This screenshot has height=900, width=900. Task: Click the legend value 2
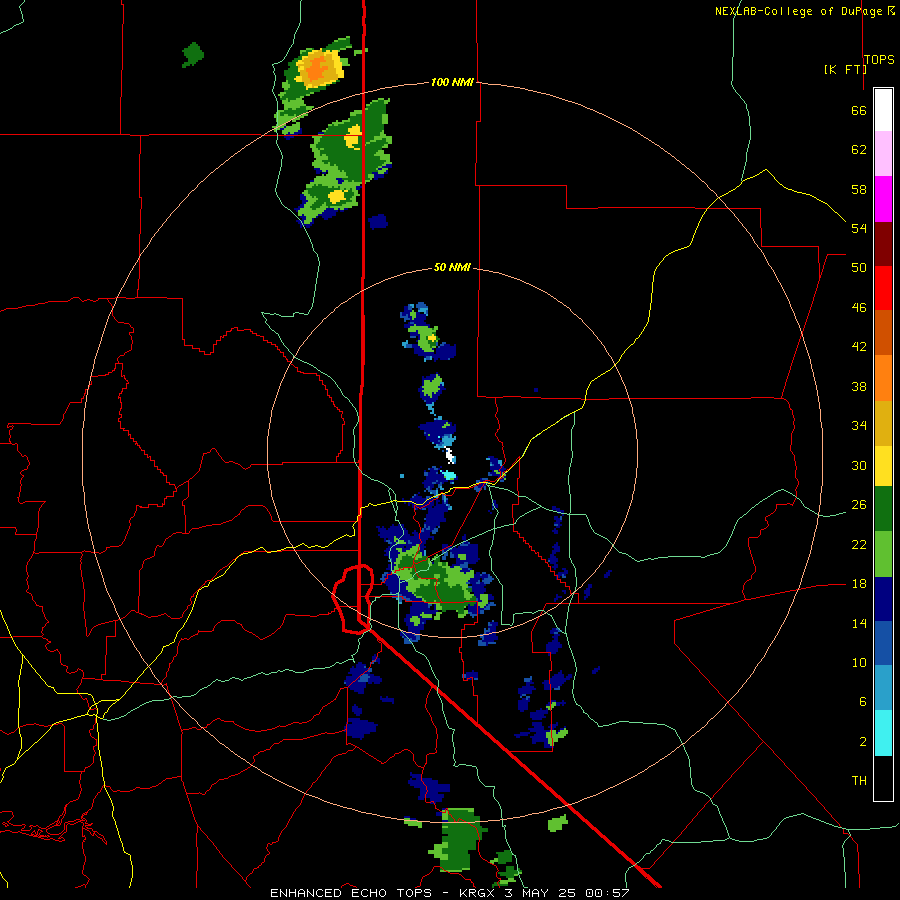pos(862,741)
